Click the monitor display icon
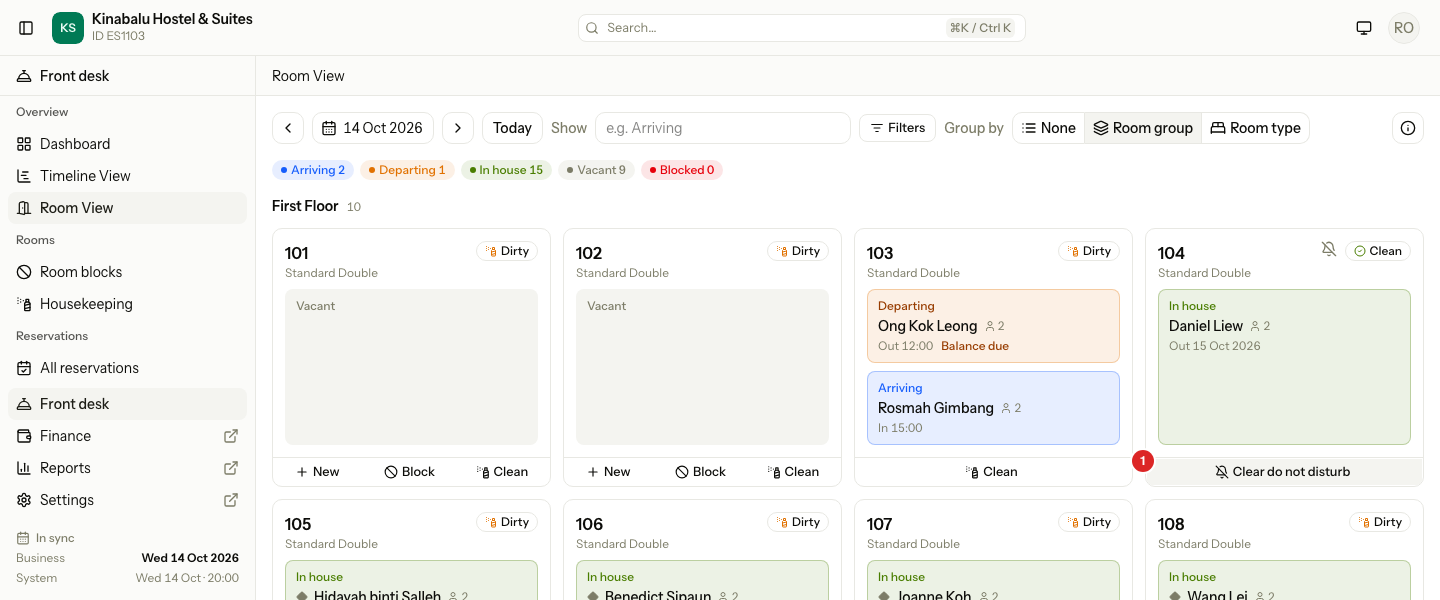This screenshot has height=600, width=1440. point(1364,28)
